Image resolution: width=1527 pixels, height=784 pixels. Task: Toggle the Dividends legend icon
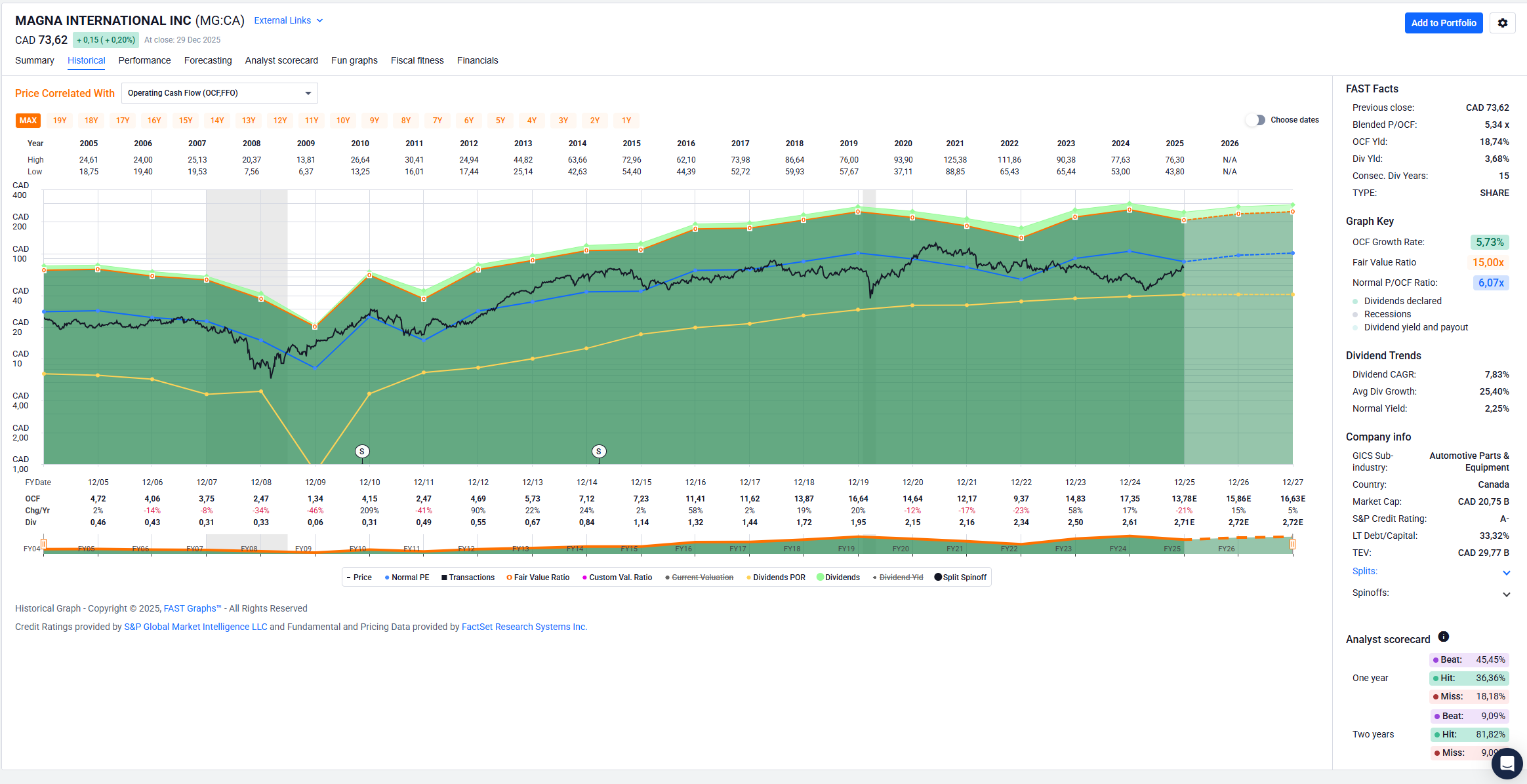tap(820, 578)
